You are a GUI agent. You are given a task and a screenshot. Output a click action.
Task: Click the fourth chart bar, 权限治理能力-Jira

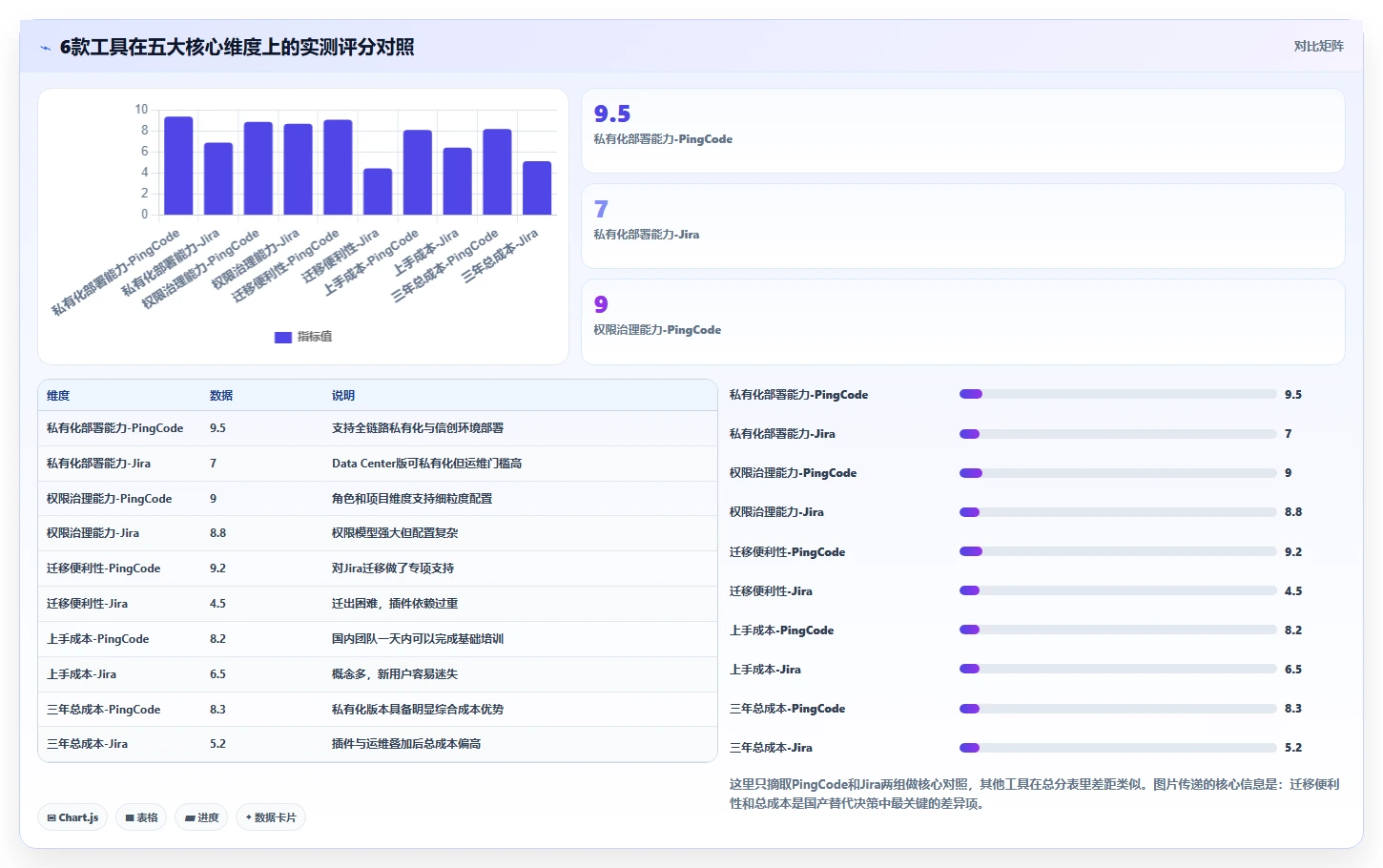(x=298, y=169)
